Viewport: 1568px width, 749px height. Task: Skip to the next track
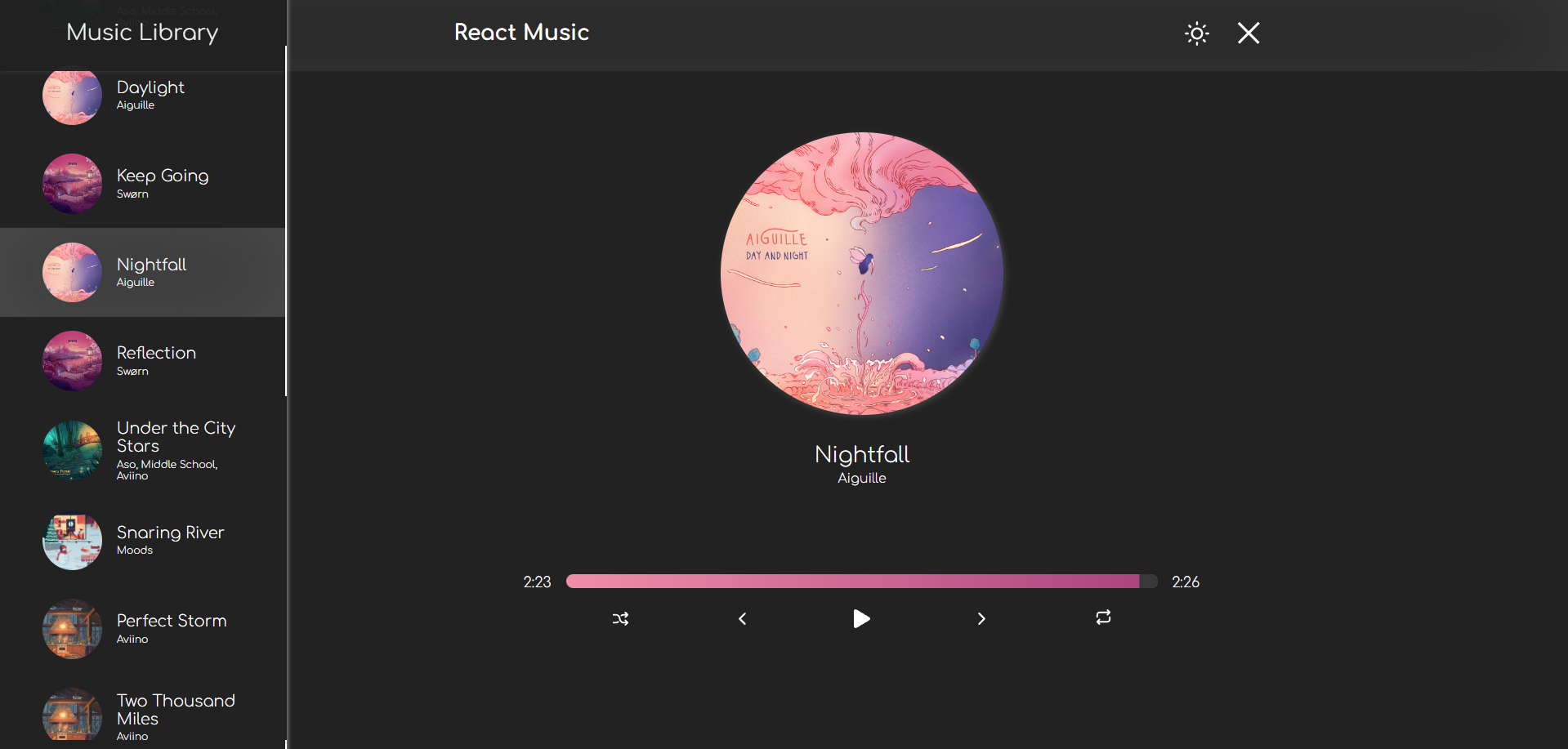tap(981, 619)
